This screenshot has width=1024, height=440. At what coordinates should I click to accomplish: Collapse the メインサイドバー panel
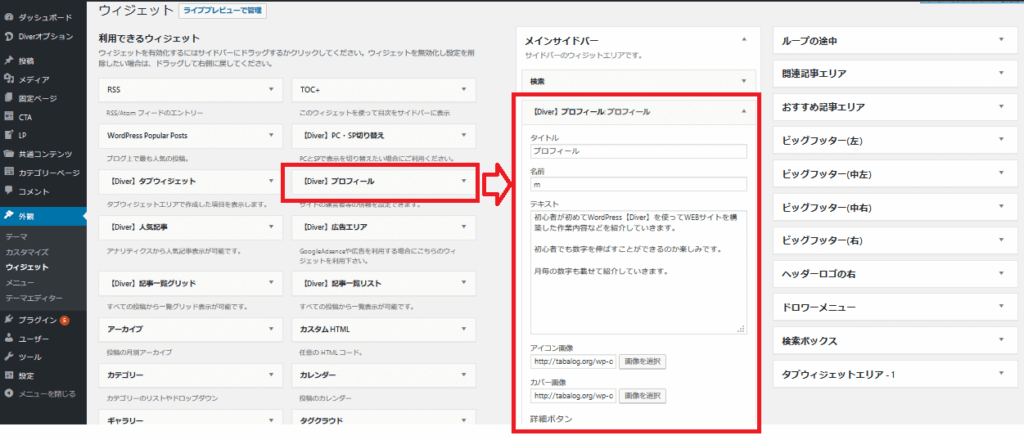click(x=744, y=38)
